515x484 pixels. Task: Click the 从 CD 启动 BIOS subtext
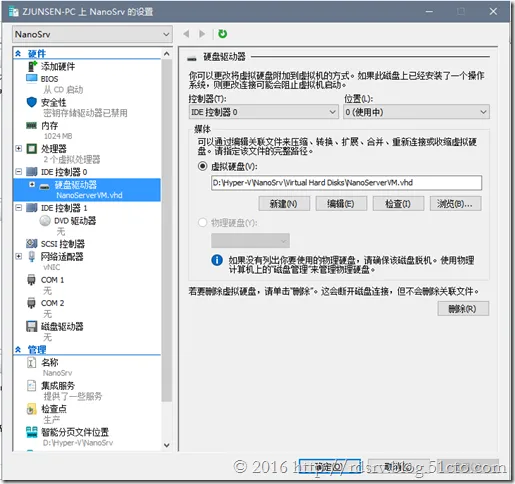pos(63,90)
